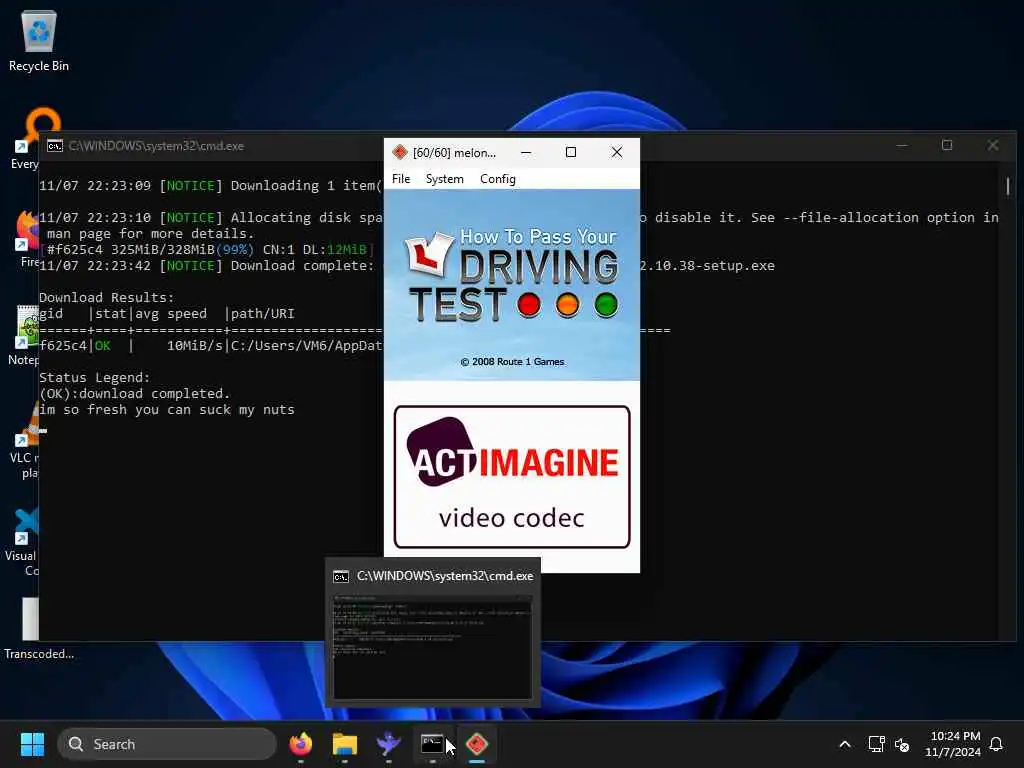Open Firefox from the taskbar
The height and width of the screenshot is (768, 1024).
pyautogui.click(x=300, y=744)
